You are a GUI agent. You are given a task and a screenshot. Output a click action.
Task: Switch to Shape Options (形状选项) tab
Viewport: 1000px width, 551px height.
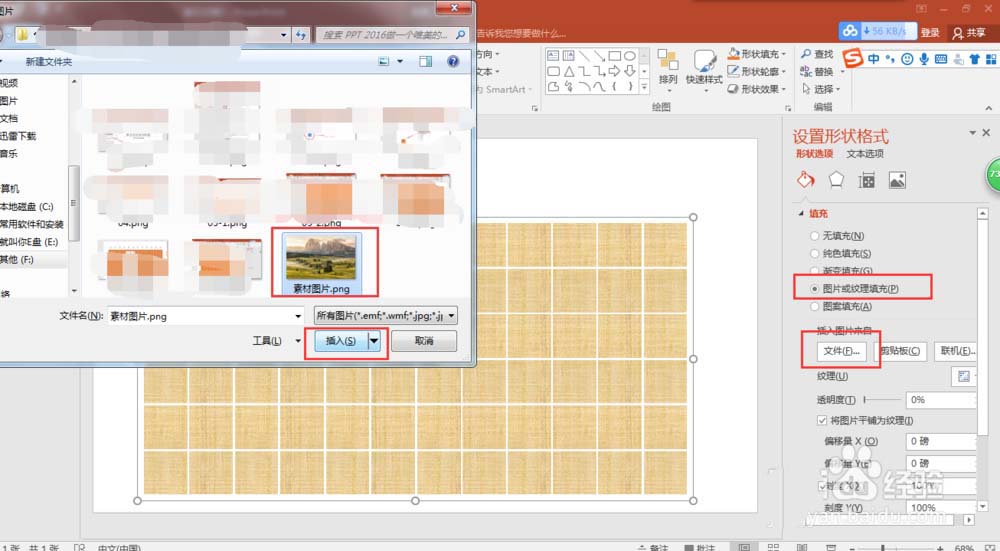click(814, 154)
